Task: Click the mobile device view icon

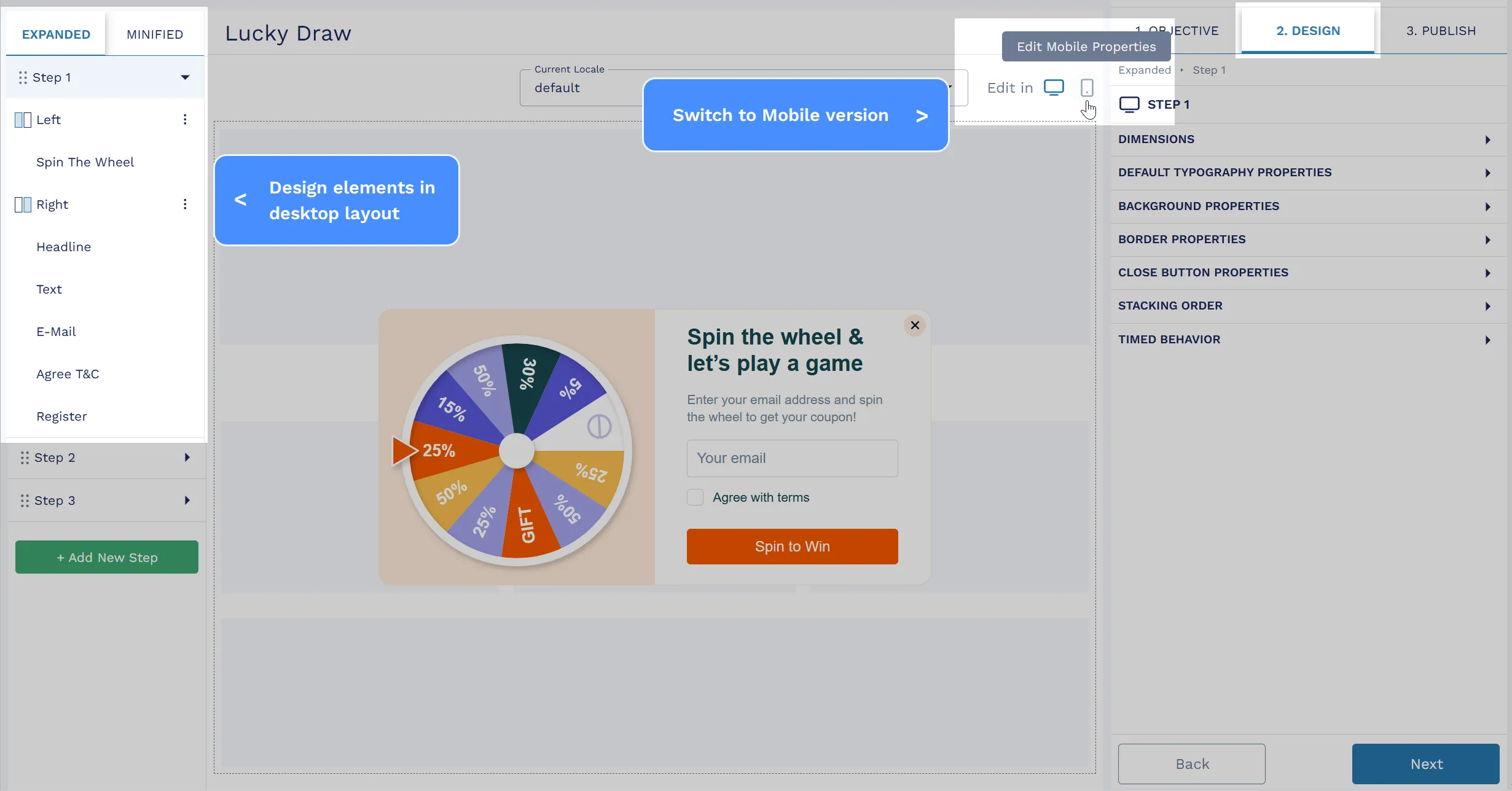Action: pos(1087,87)
